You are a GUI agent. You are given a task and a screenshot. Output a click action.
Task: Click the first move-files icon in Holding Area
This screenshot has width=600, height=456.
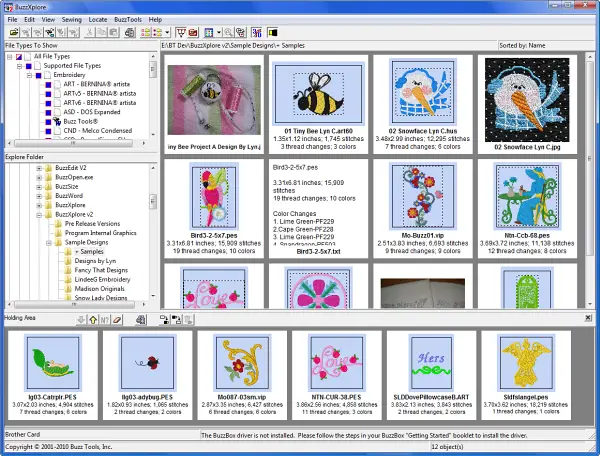pyautogui.click(x=165, y=320)
